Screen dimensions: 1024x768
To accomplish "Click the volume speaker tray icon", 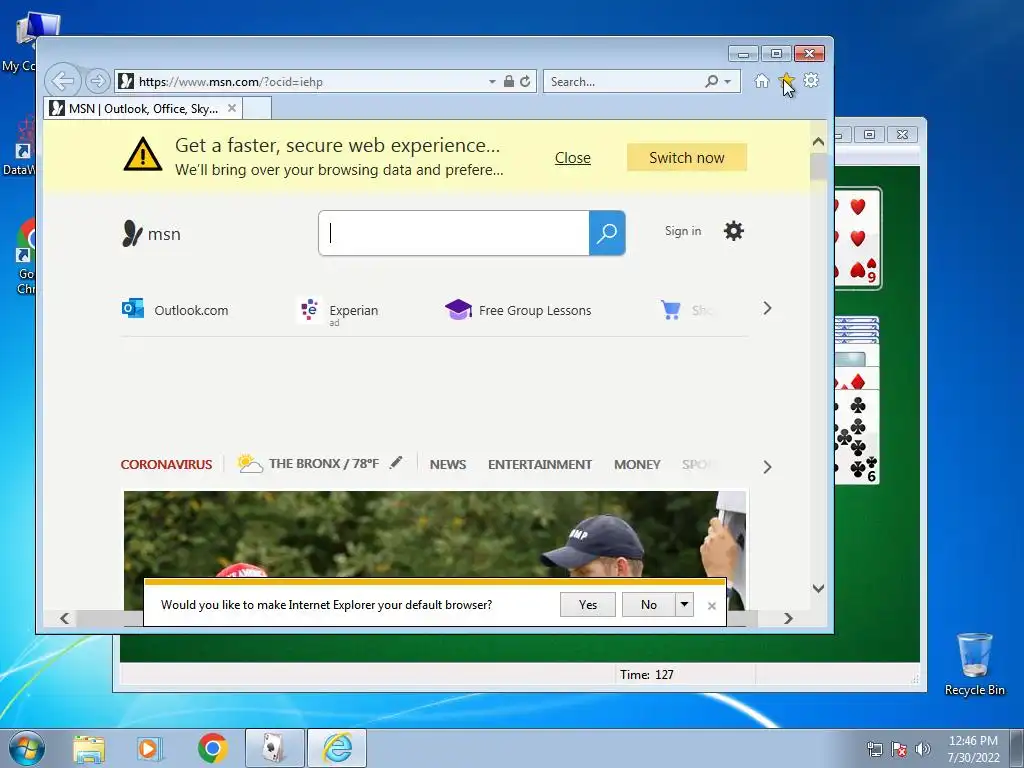I will (922, 749).
